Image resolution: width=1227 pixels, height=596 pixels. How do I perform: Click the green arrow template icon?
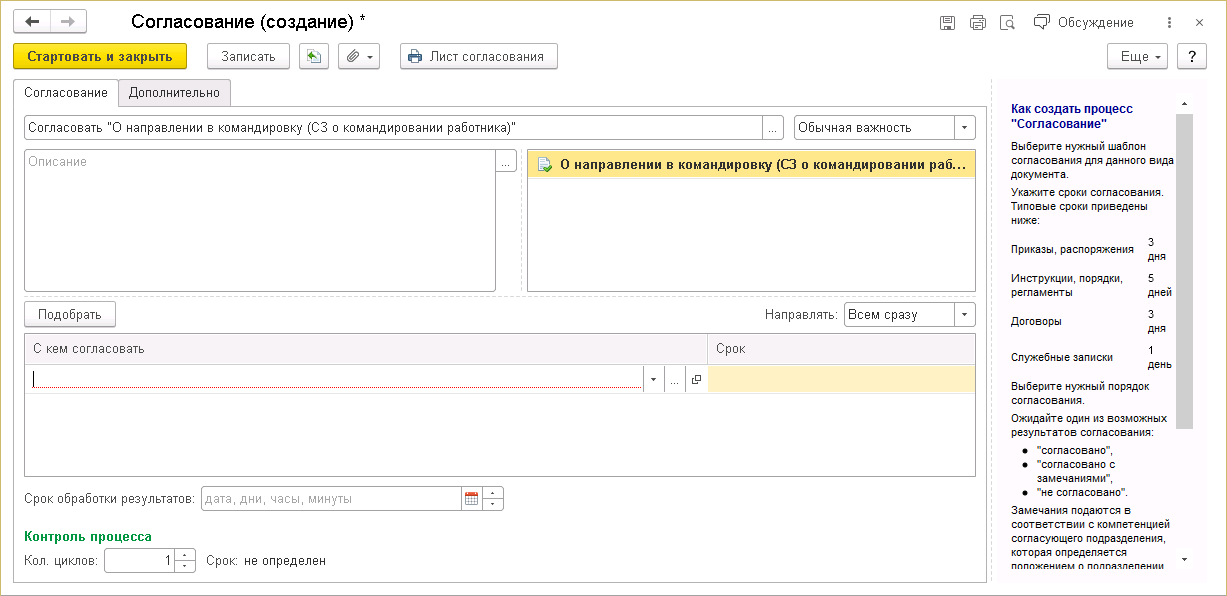(314, 57)
